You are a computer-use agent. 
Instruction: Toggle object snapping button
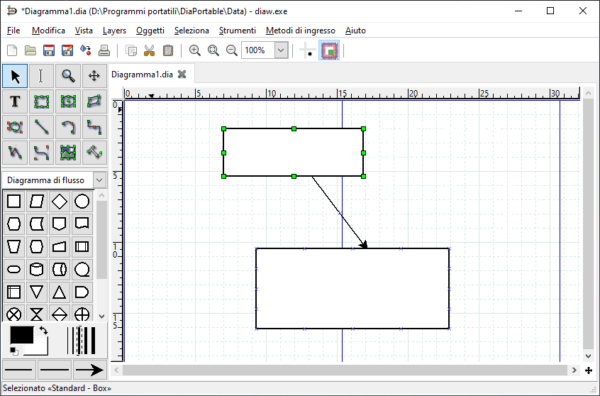tap(329, 51)
